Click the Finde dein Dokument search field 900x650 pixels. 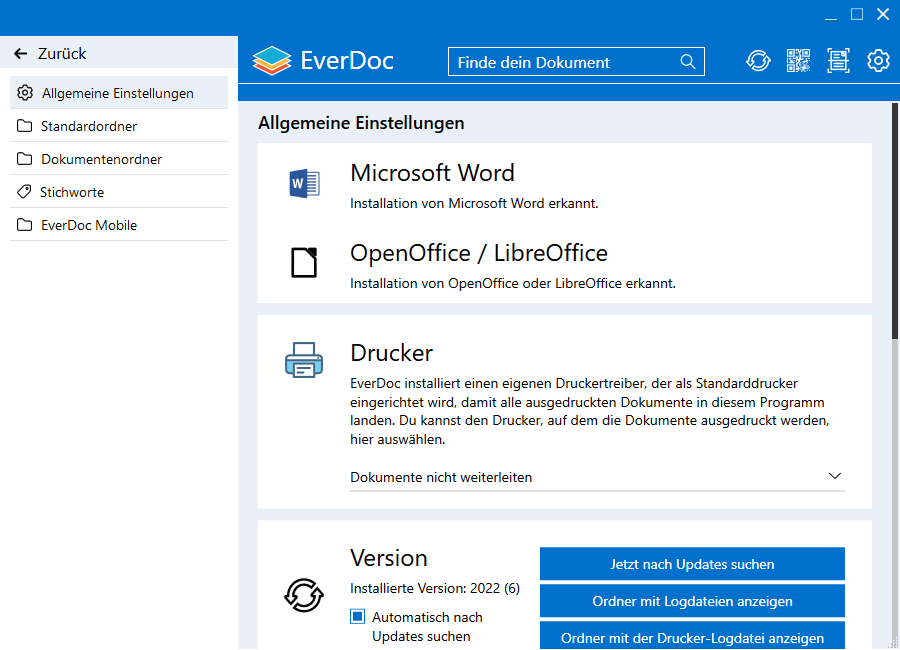565,62
